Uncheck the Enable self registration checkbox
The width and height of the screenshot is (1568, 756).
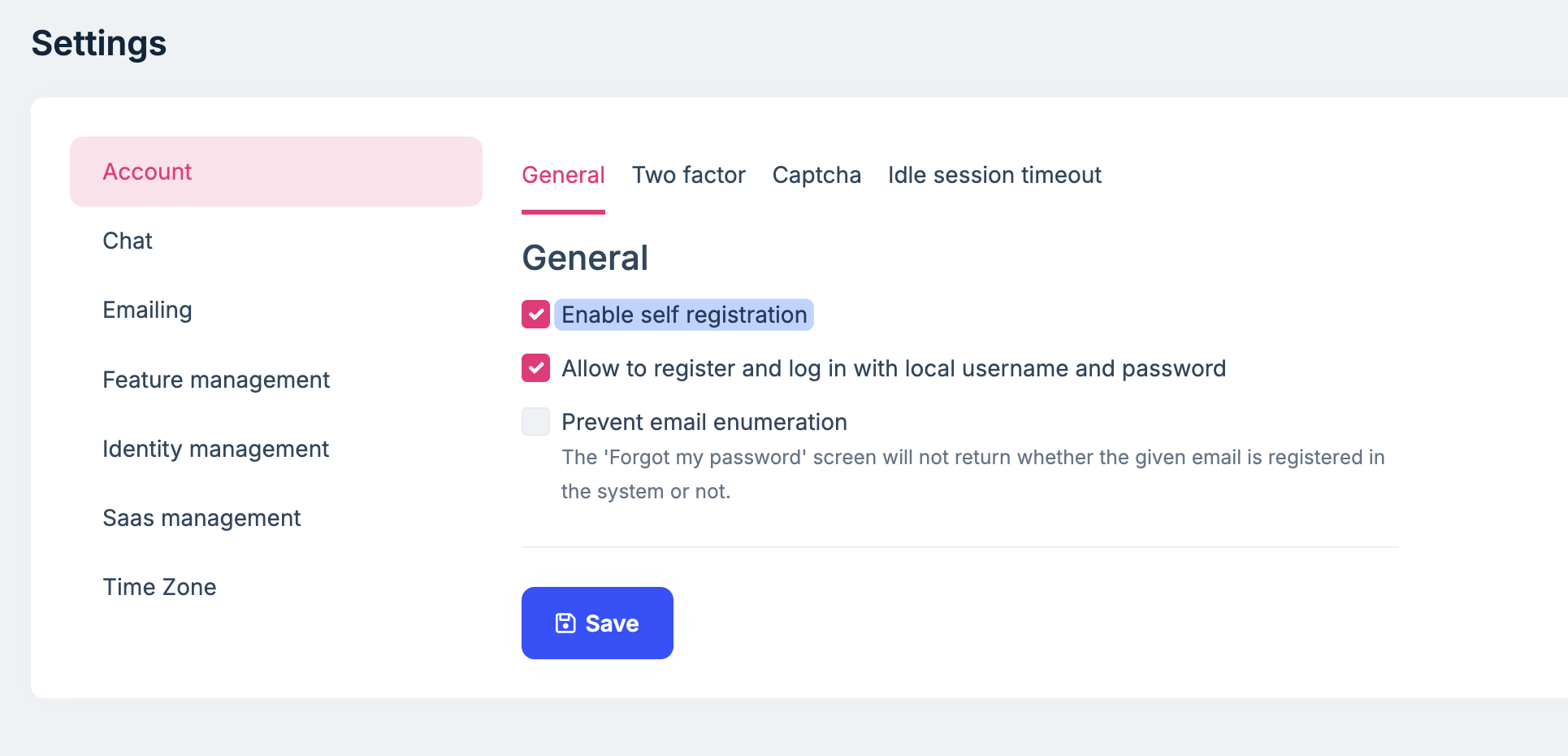[x=536, y=315]
